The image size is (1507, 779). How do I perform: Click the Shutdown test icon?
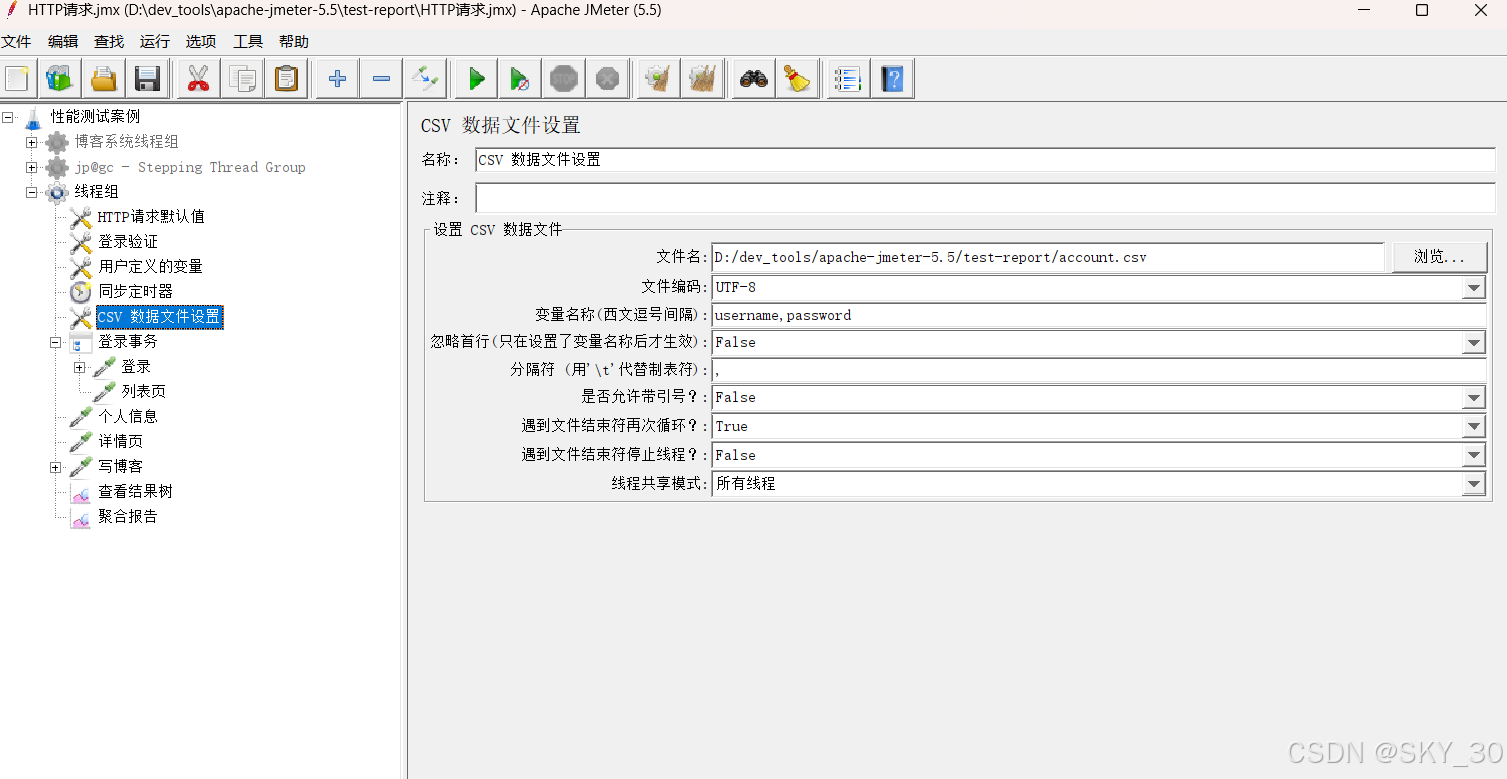608,78
